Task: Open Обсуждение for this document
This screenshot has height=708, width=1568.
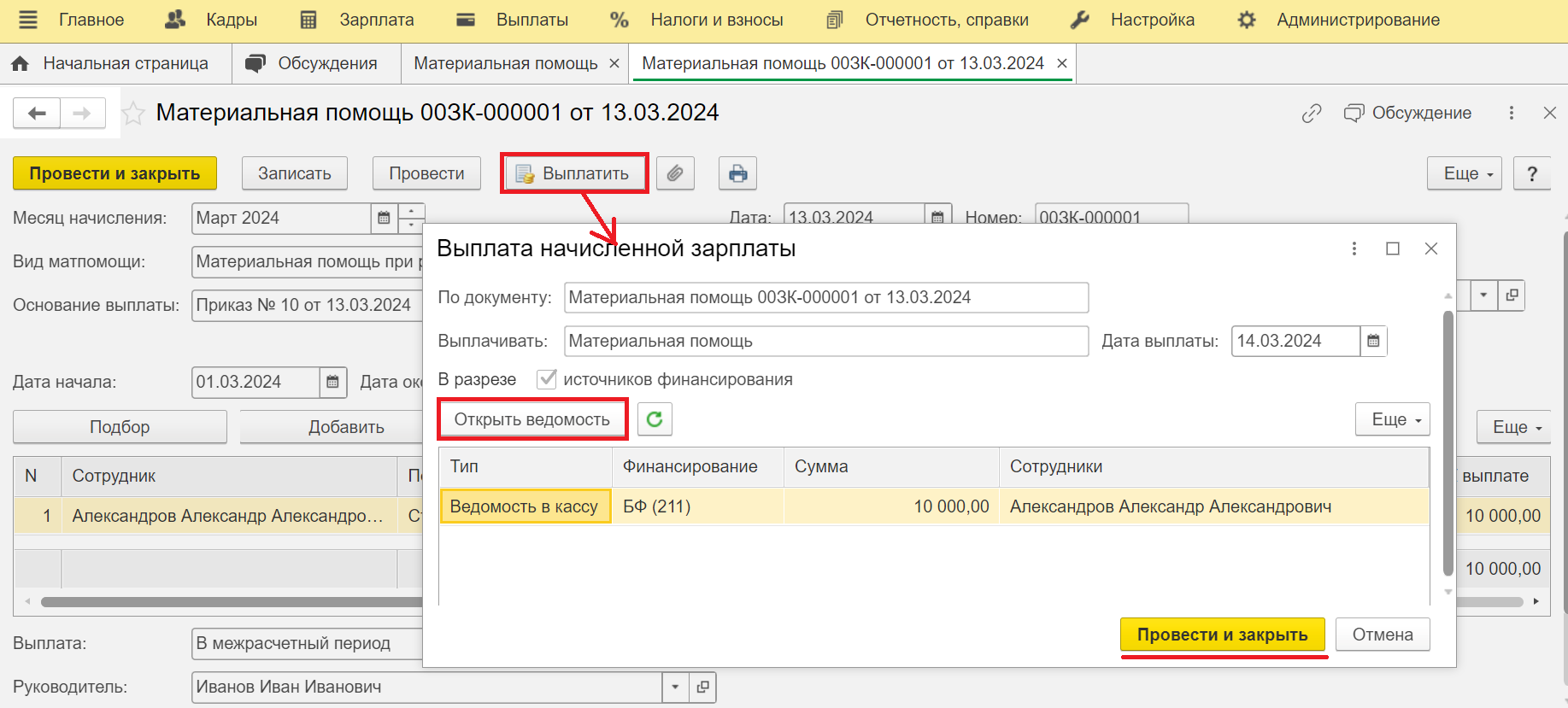Action: point(1407,113)
